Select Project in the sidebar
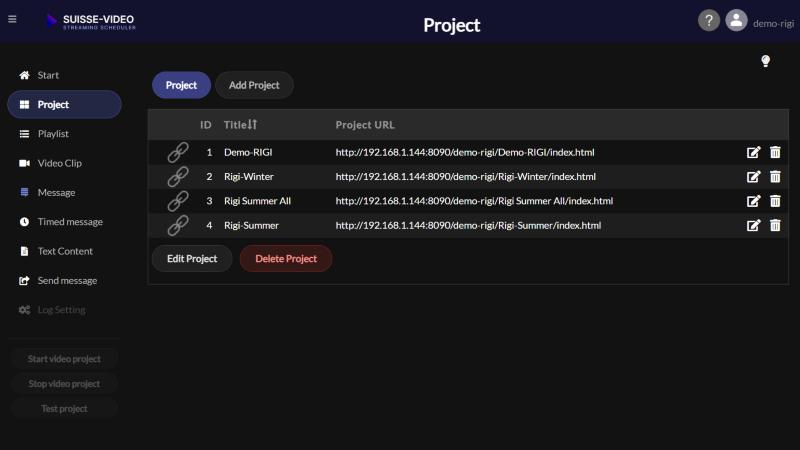The image size is (800, 450). pyautogui.click(x=64, y=105)
